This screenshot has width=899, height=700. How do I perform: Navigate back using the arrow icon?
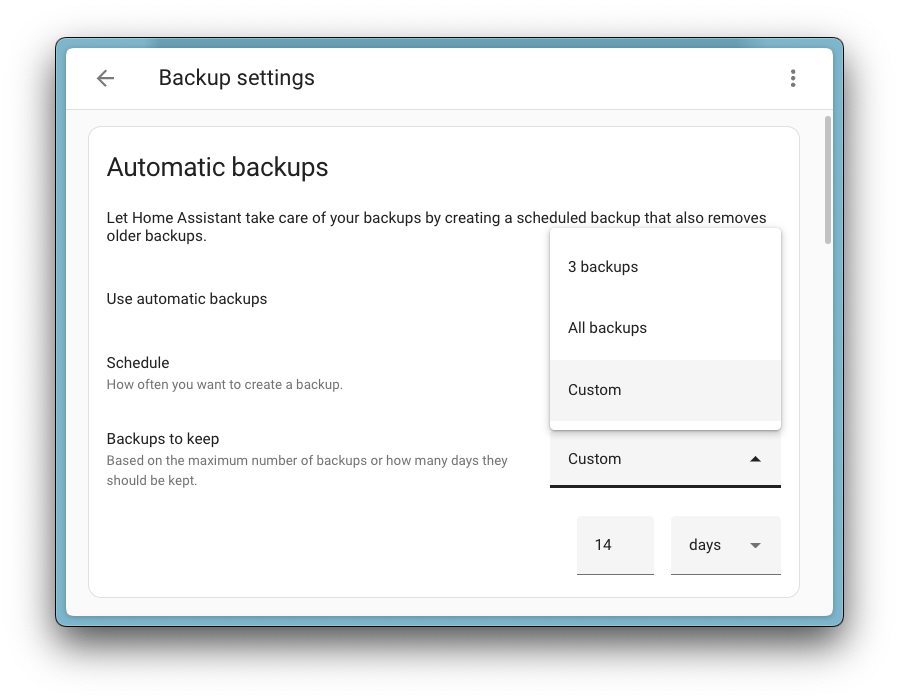click(104, 77)
